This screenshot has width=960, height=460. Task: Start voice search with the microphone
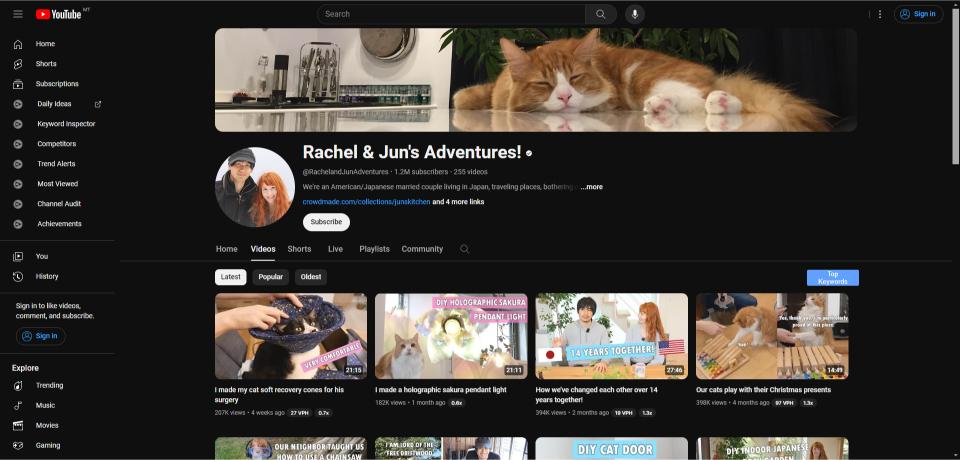635,14
